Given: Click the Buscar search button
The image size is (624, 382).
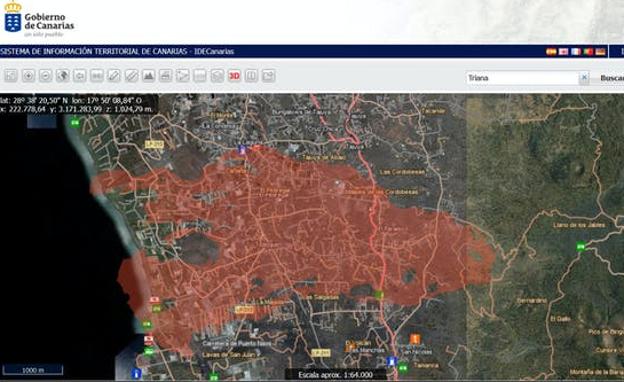Looking at the screenshot, I should click(612, 78).
